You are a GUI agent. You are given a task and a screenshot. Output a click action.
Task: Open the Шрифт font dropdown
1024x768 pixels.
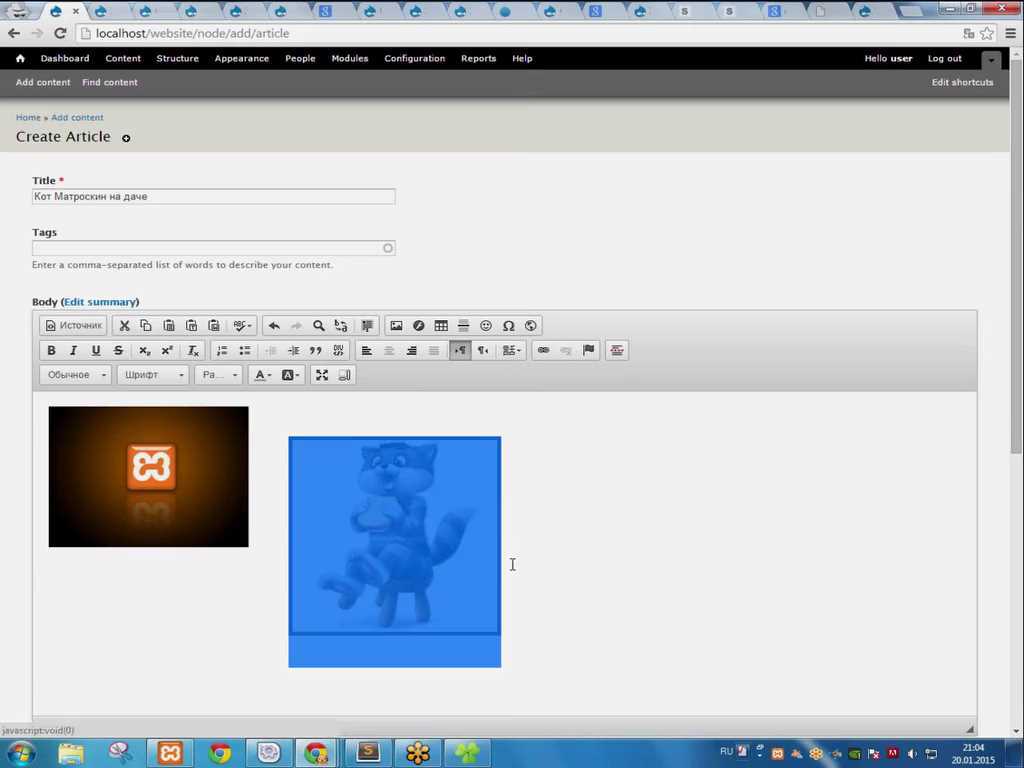click(153, 375)
